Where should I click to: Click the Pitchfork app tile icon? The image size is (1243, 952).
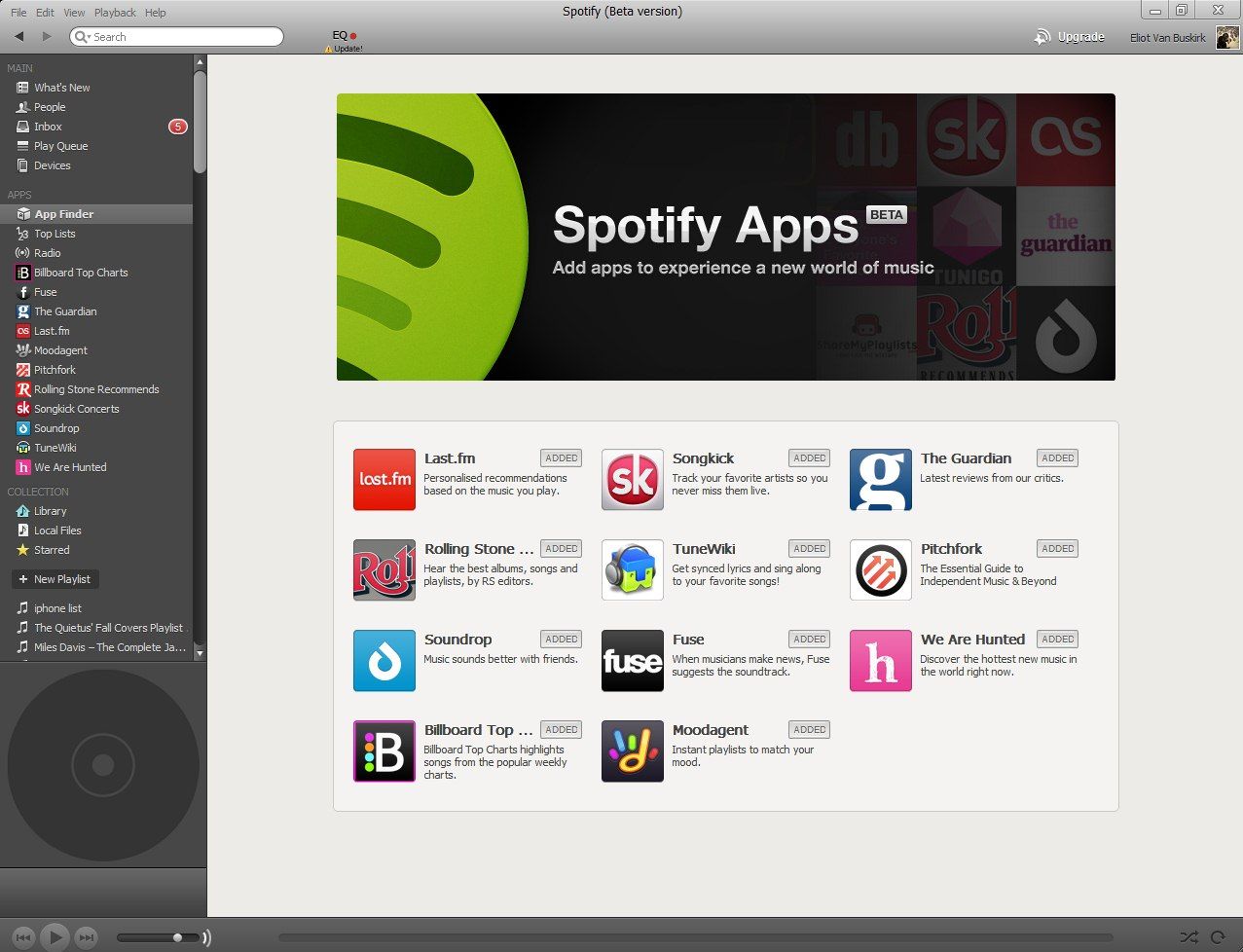click(881, 570)
